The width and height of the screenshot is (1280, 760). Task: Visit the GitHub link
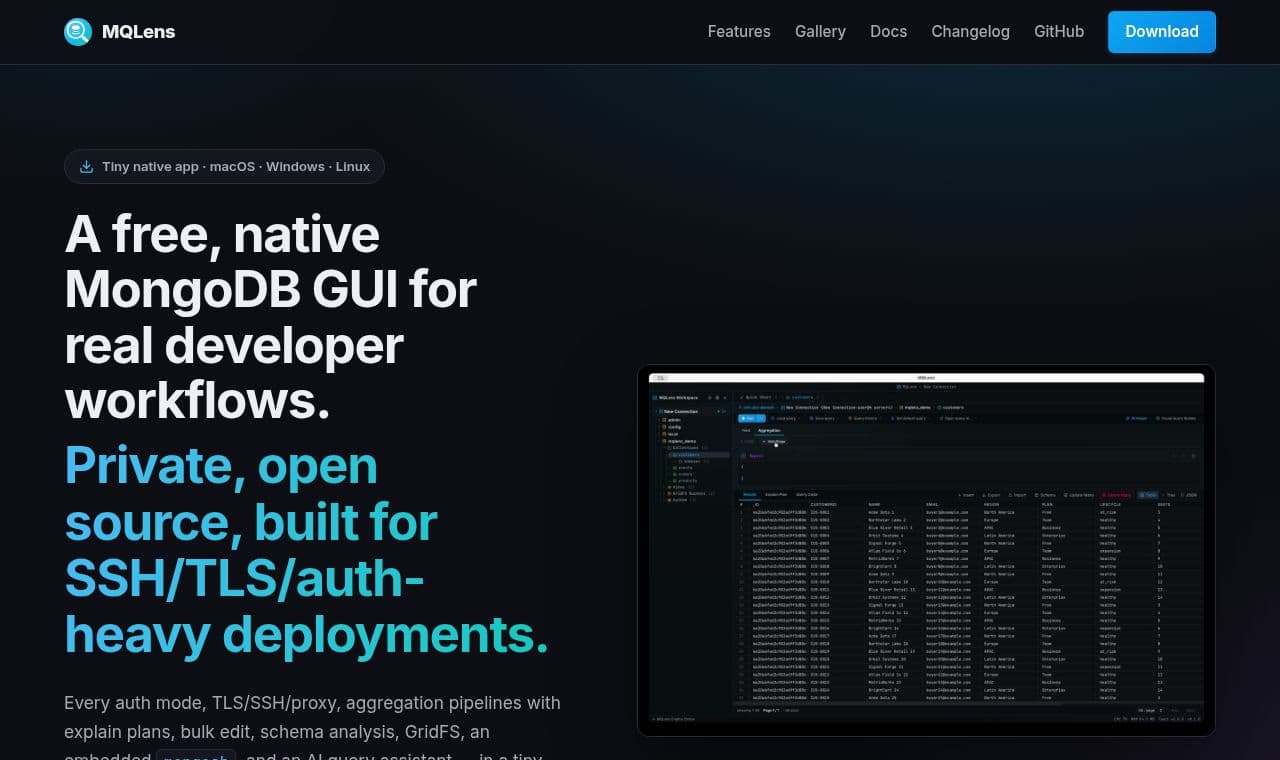click(x=1059, y=32)
